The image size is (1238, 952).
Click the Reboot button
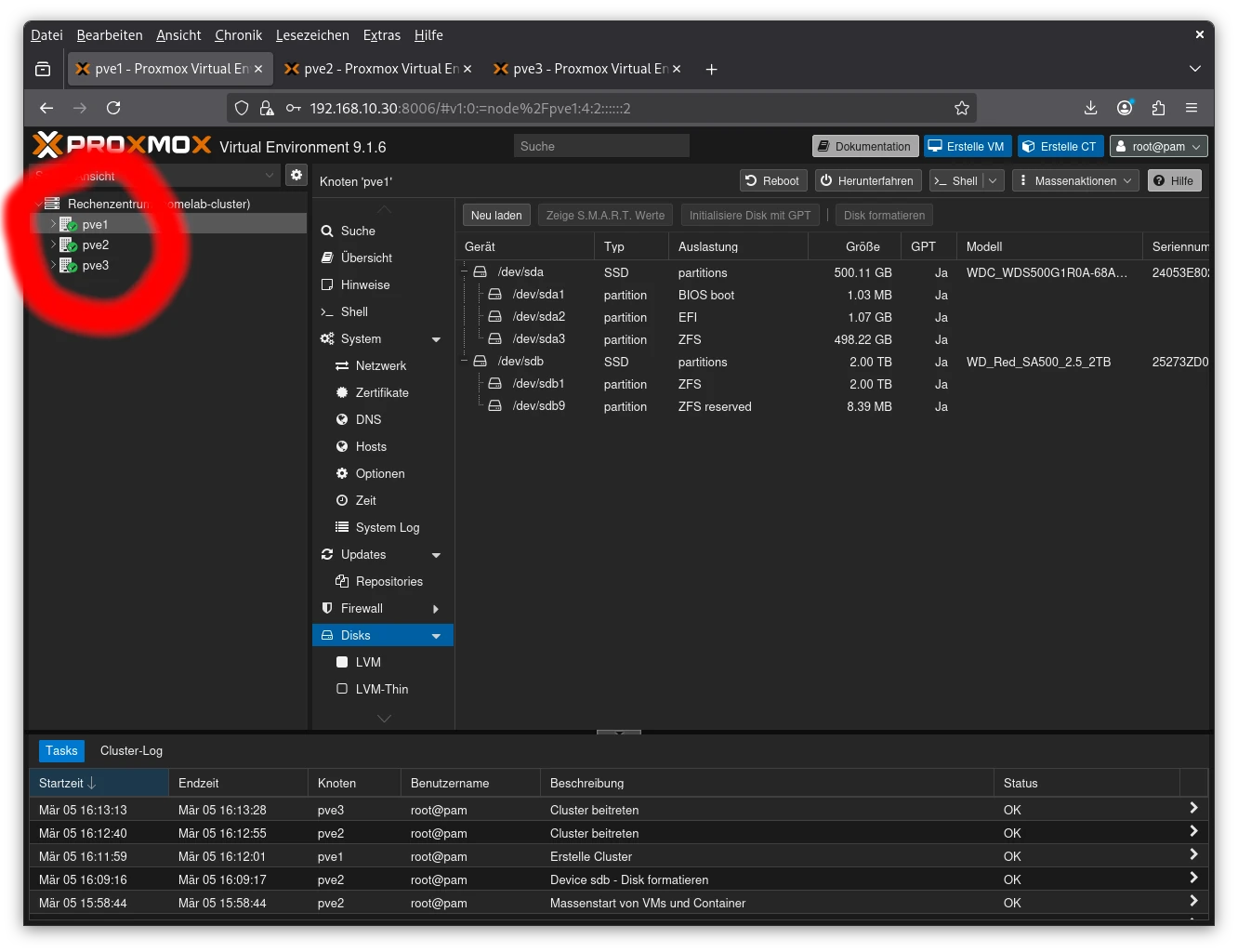tap(772, 181)
